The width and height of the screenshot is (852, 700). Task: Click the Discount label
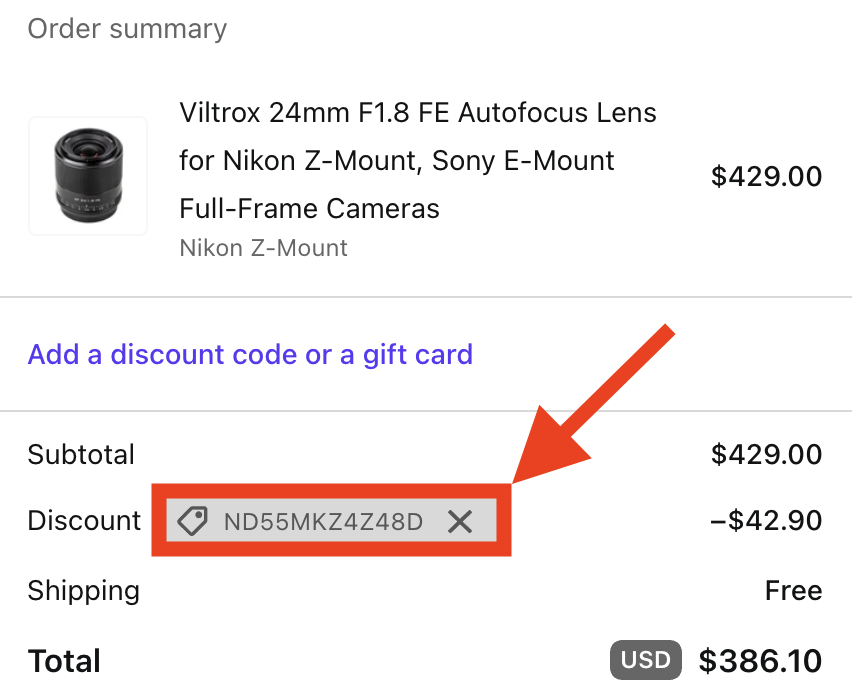[x=84, y=520]
